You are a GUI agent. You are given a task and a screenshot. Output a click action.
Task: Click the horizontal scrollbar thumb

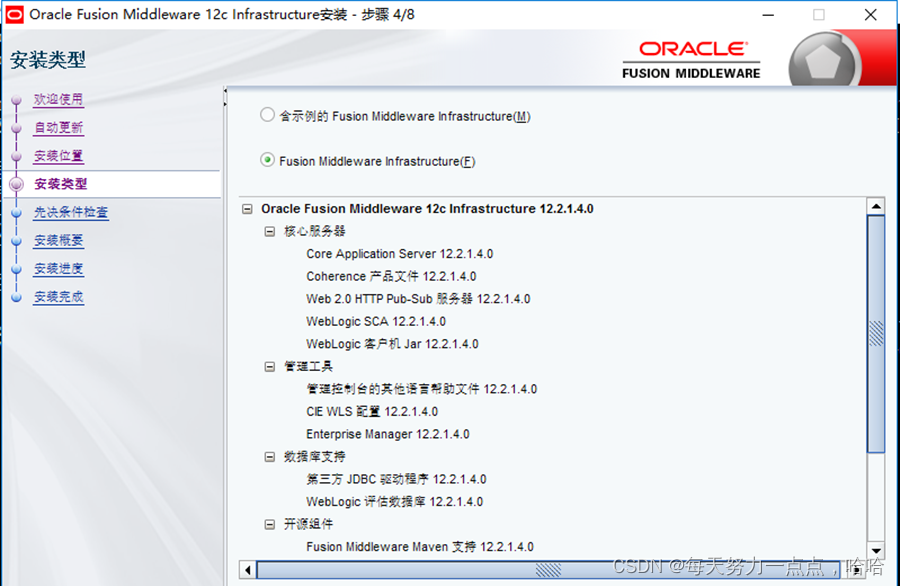pyautogui.click(x=548, y=570)
